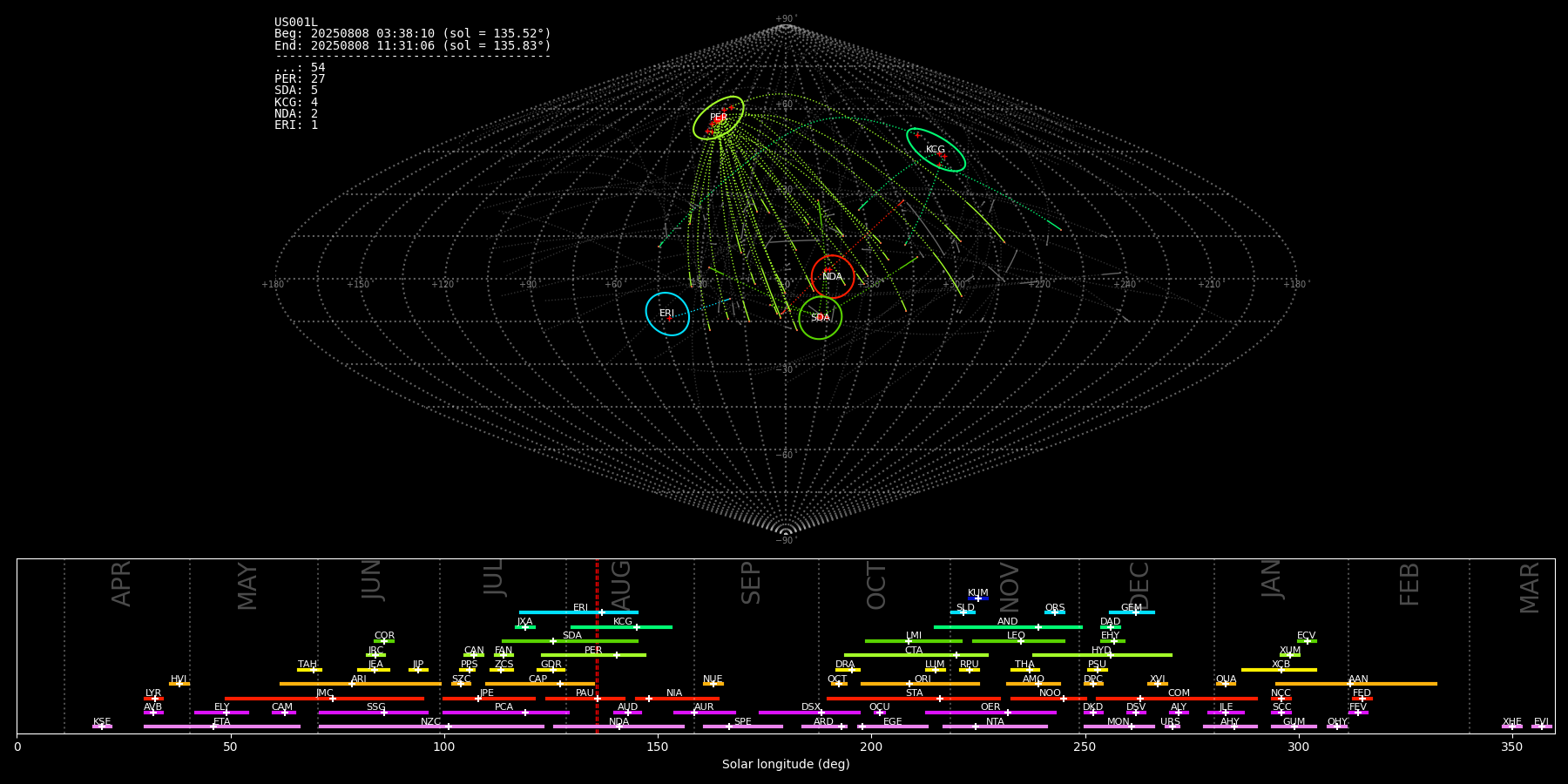
Task: Click the red JMC bar in the timeline
Action: coord(324,698)
